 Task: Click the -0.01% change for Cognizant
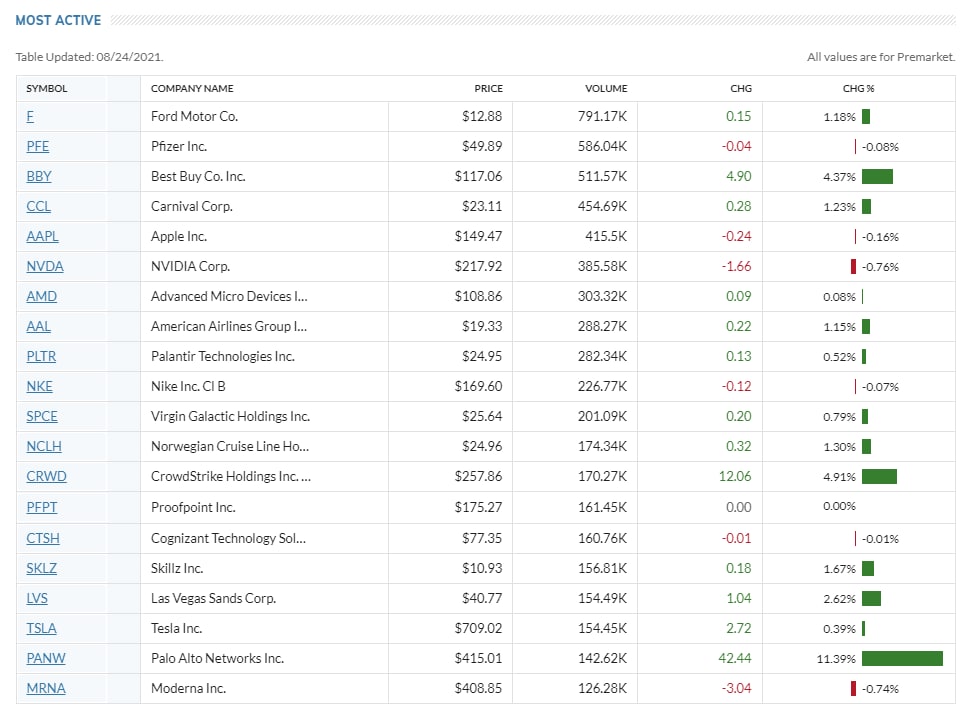880,539
